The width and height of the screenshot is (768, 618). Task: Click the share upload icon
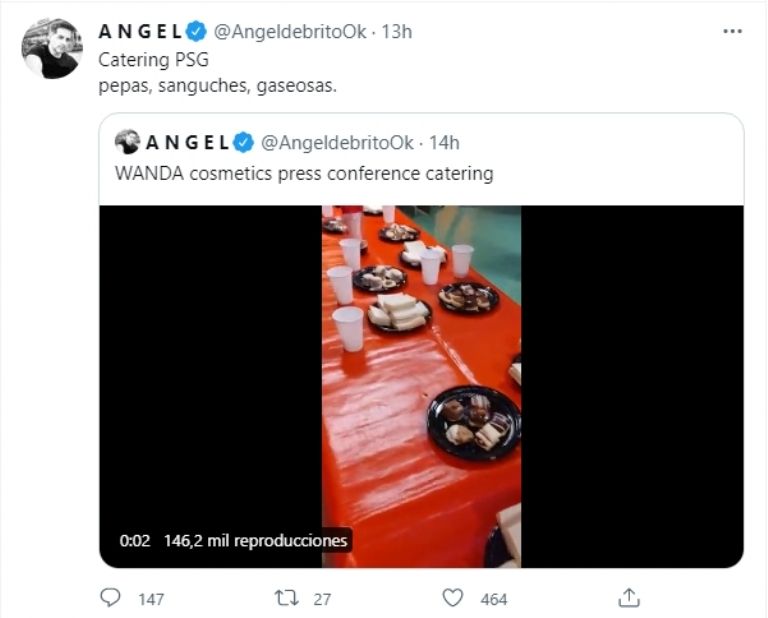coord(629,598)
